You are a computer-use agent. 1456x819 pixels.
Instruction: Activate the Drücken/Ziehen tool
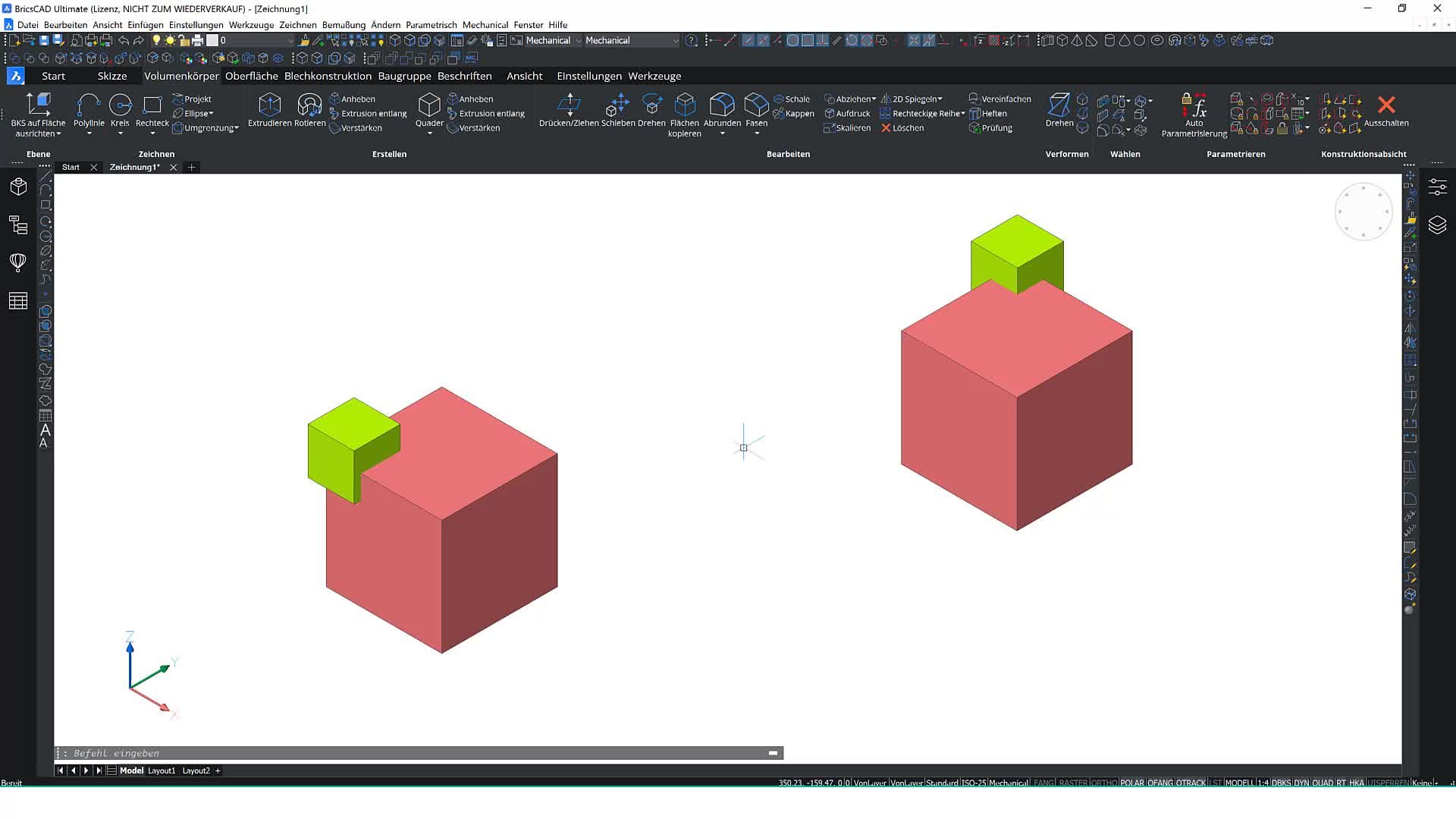pos(569,109)
